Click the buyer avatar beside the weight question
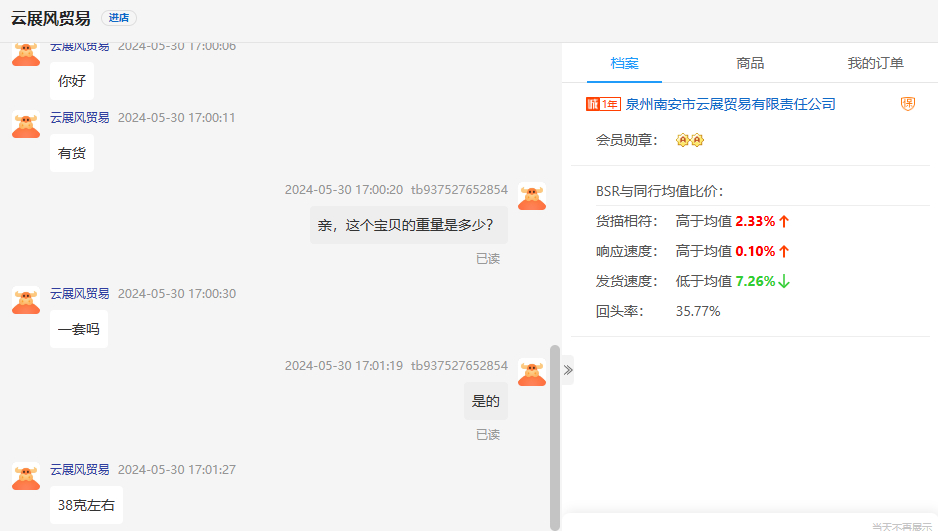 coord(532,196)
